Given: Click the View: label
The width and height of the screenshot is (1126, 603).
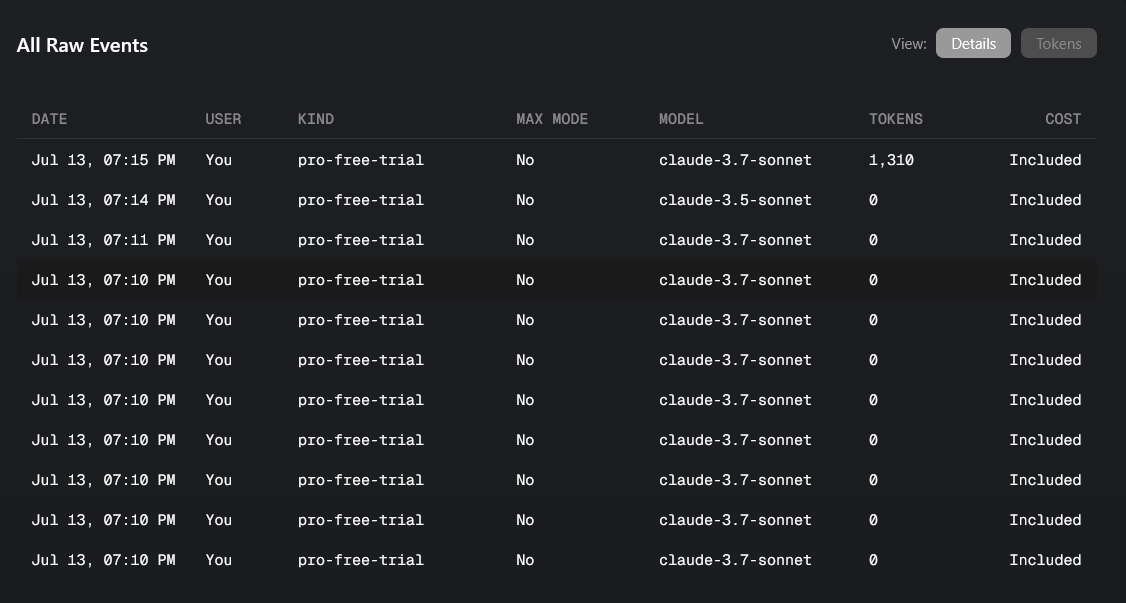Looking at the screenshot, I should tap(909, 44).
